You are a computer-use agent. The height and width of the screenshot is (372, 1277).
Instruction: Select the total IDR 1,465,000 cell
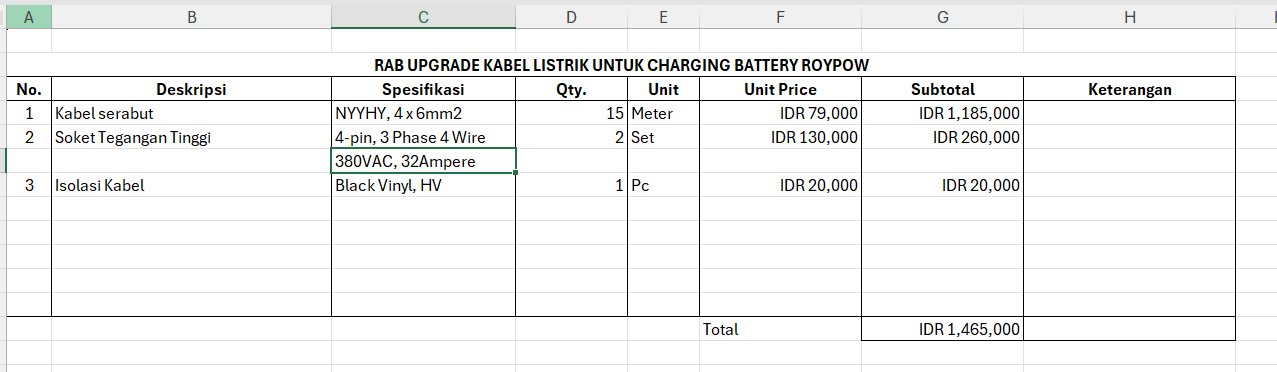tap(942, 329)
